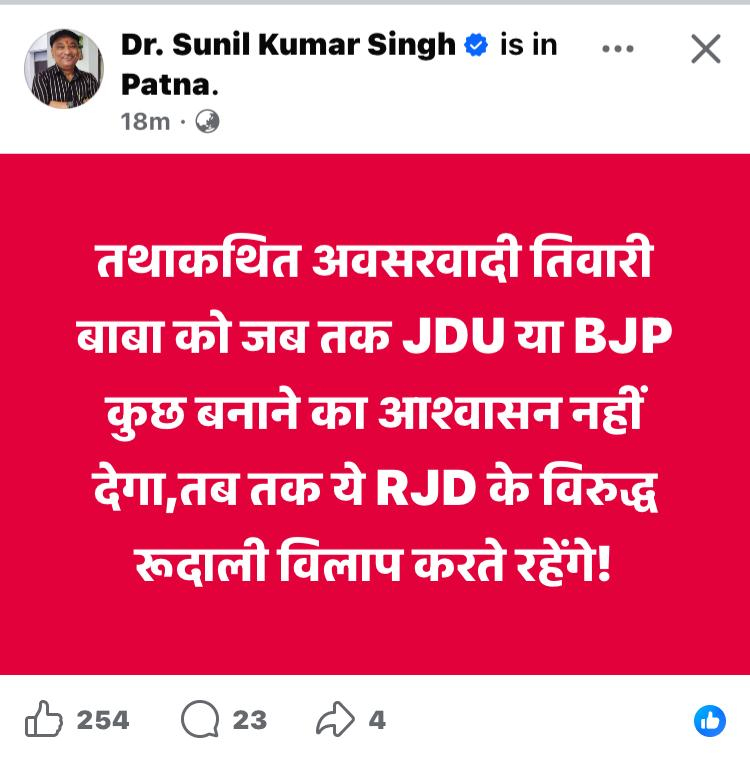View the 23 comments count
This screenshot has width=750, height=761.
250,720
